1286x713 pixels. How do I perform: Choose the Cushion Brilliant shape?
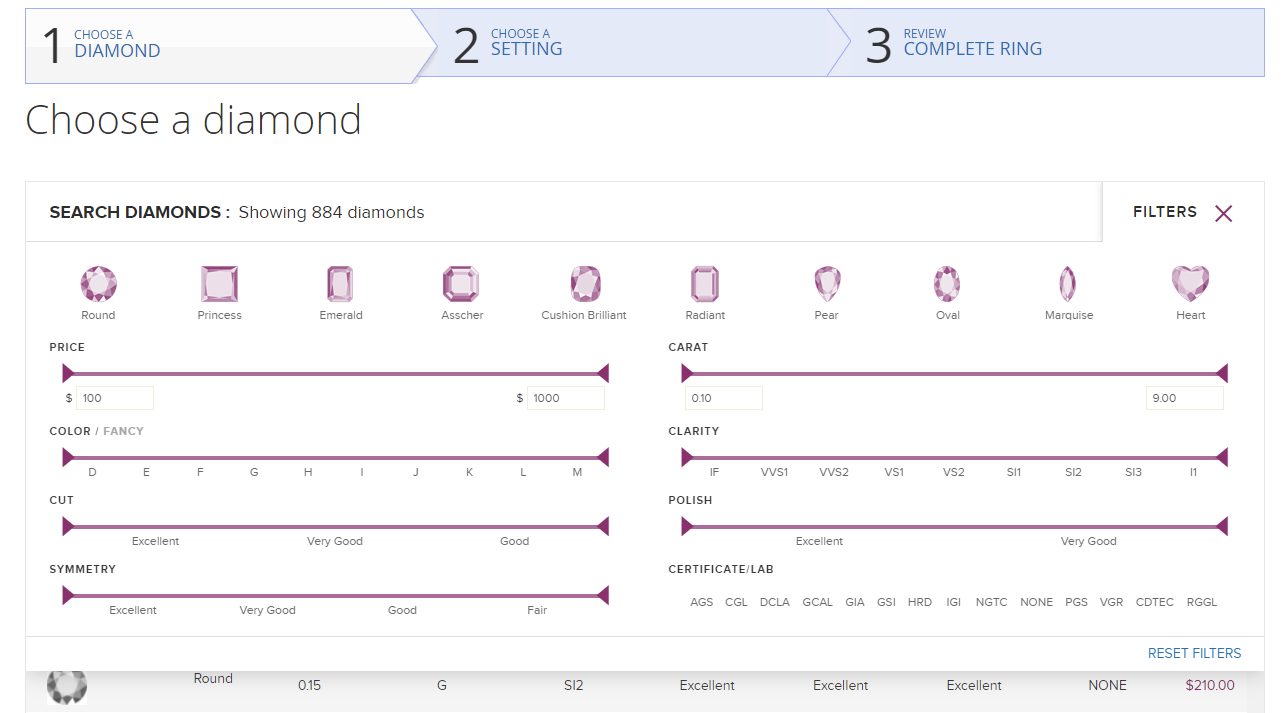pos(584,285)
